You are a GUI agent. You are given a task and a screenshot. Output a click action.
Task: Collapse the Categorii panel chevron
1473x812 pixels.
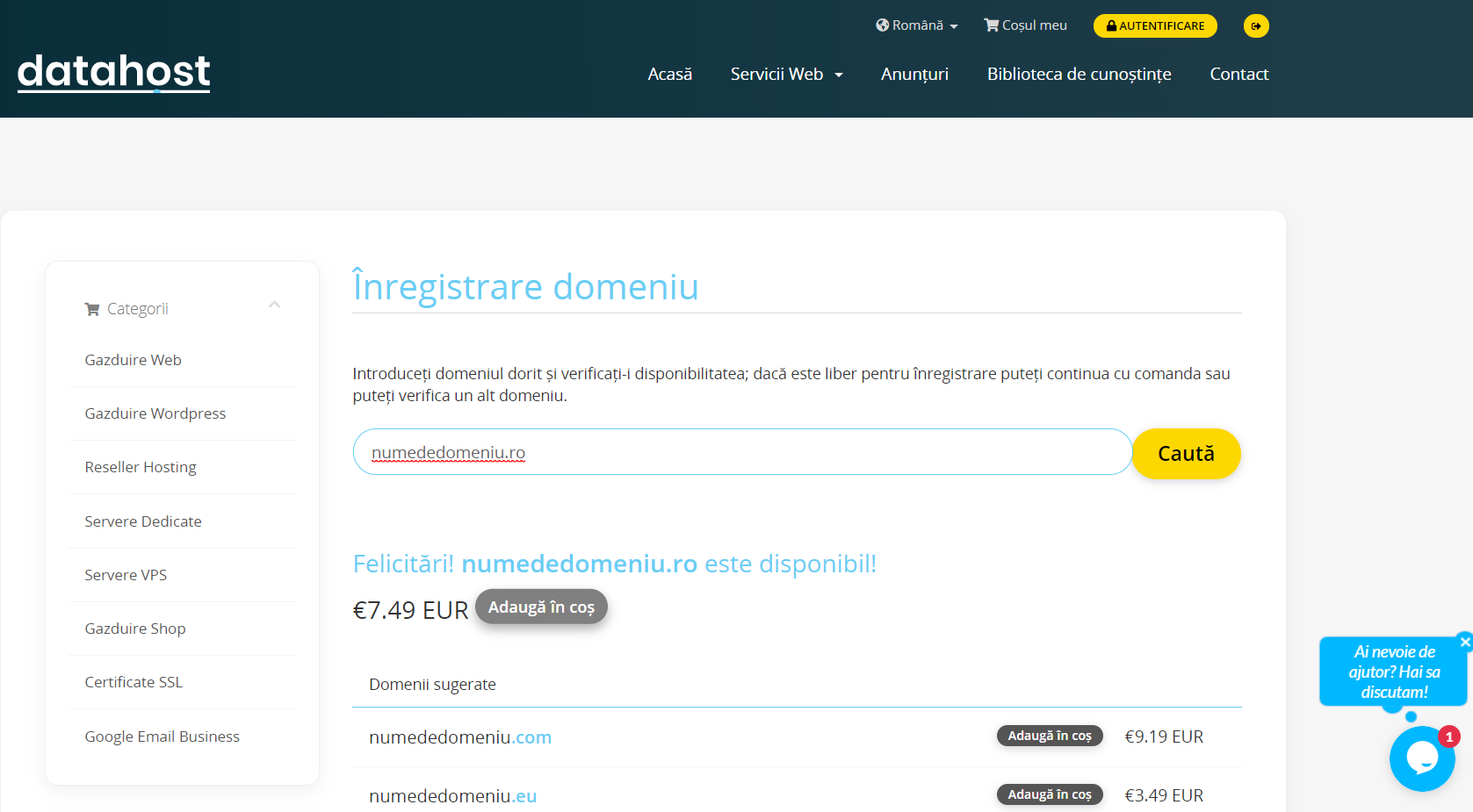click(274, 305)
